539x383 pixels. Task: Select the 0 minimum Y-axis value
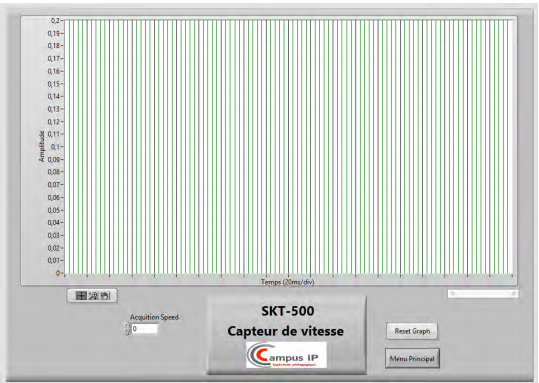coord(58,273)
